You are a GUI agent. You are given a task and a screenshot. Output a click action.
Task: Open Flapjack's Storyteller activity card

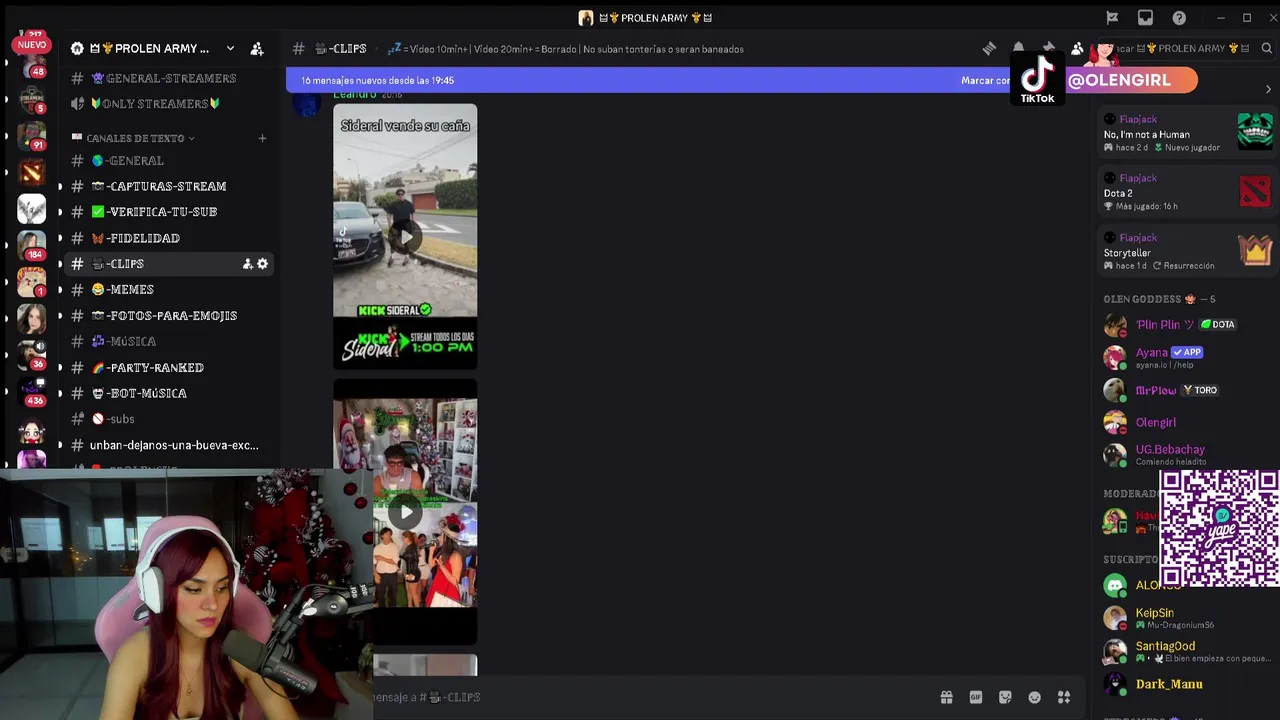(x=1187, y=250)
